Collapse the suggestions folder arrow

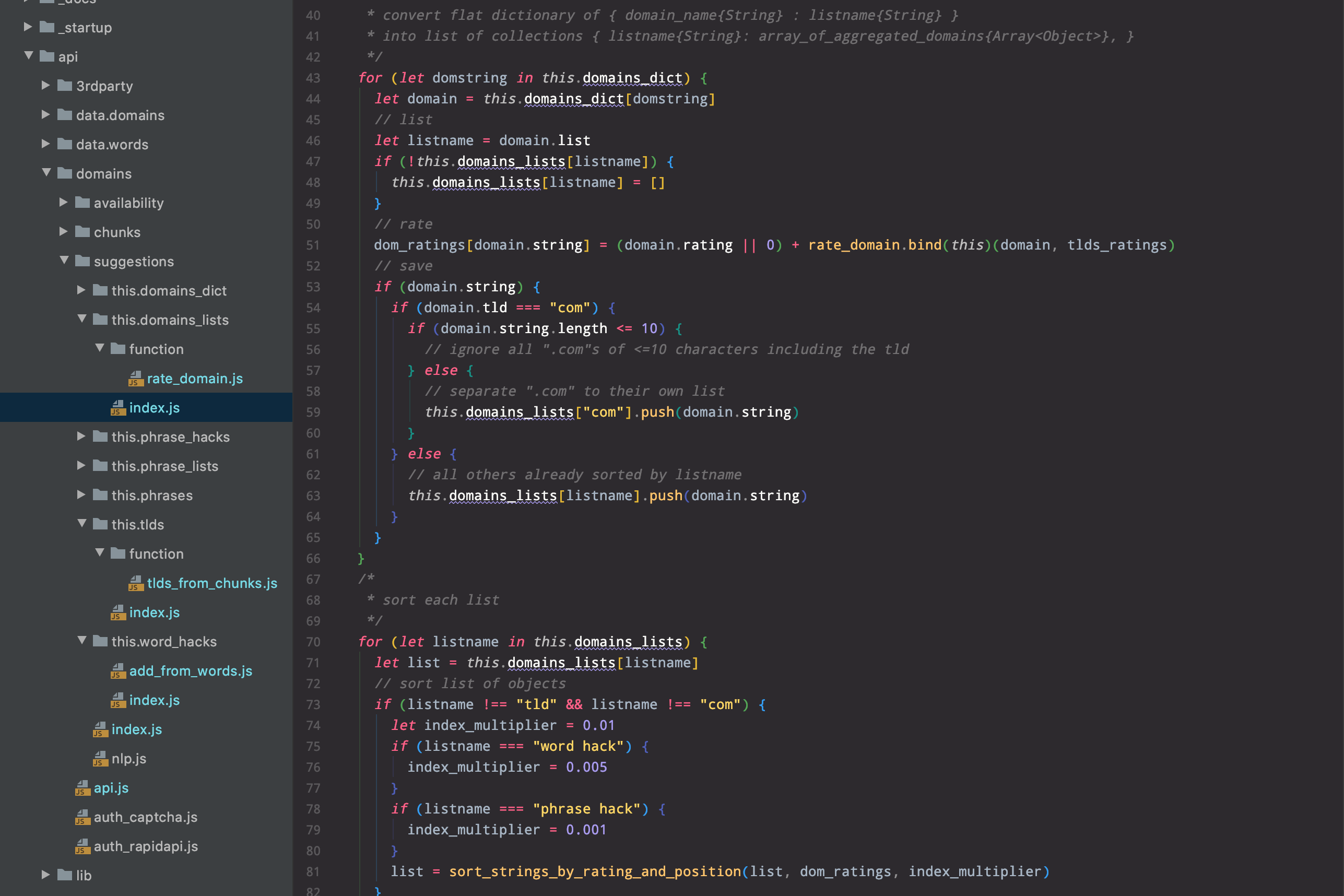tap(64, 261)
